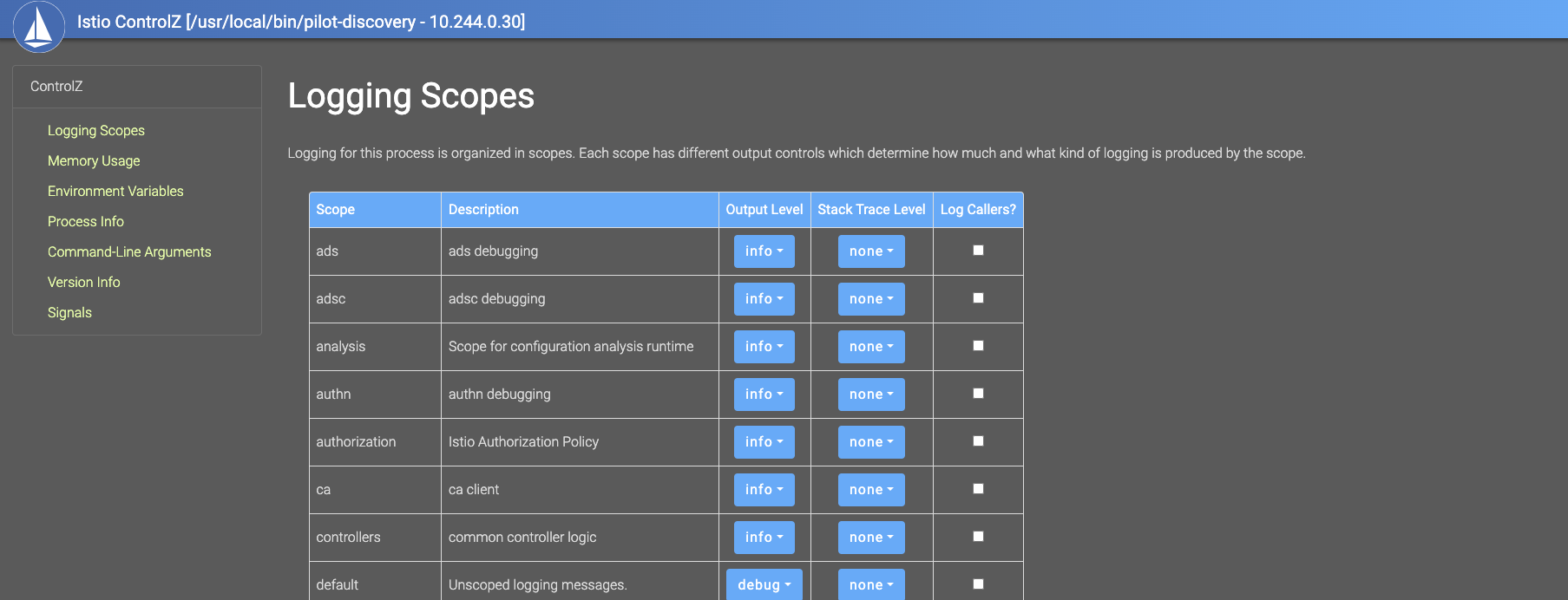This screenshot has height=600, width=1568.
Task: Change output level for authn scope
Action: coord(764,395)
